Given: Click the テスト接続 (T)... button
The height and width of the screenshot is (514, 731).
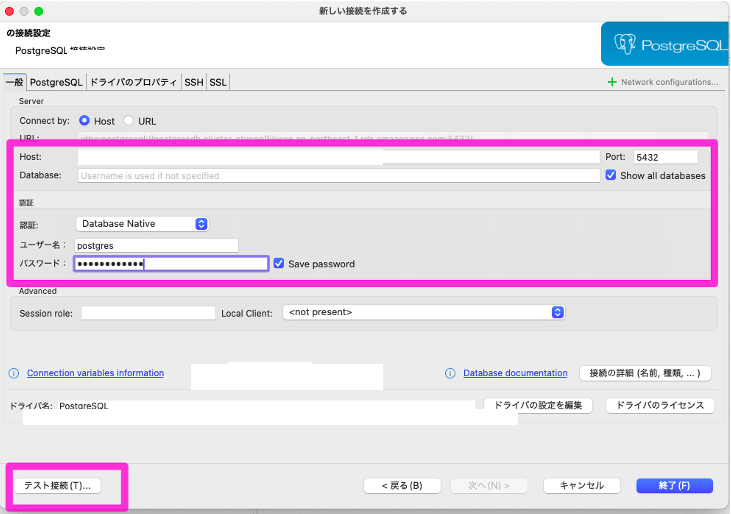Looking at the screenshot, I should pos(57,486).
